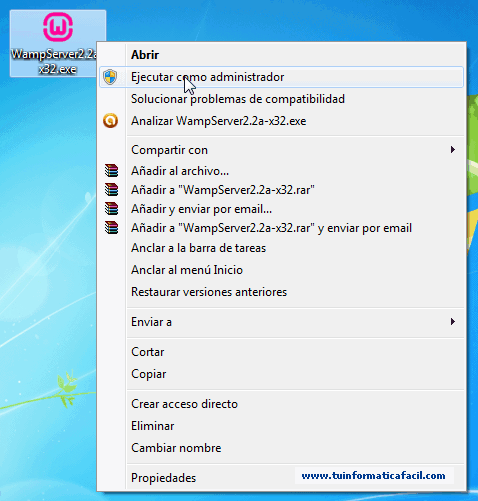This screenshot has width=478, height=501.
Task: Choose Solucionar problemas de compatibilidad
Action: (281, 99)
